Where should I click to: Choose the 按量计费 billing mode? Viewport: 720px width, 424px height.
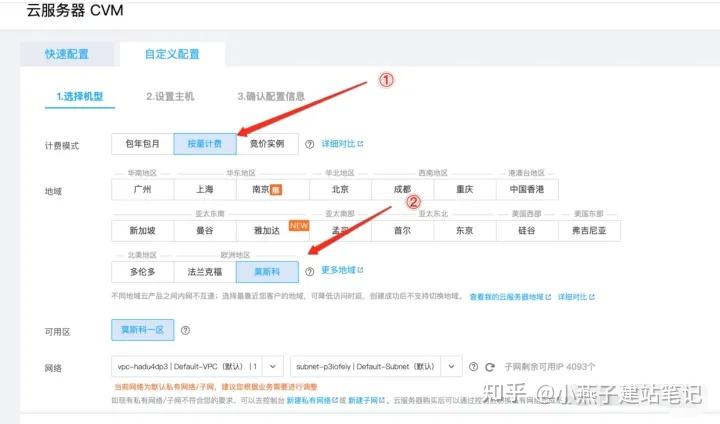tap(205, 144)
